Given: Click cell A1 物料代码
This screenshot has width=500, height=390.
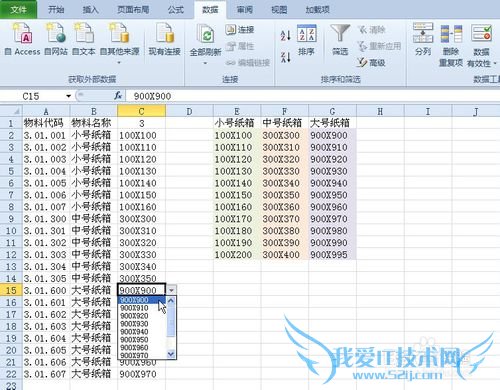Looking at the screenshot, I should pos(46,123).
